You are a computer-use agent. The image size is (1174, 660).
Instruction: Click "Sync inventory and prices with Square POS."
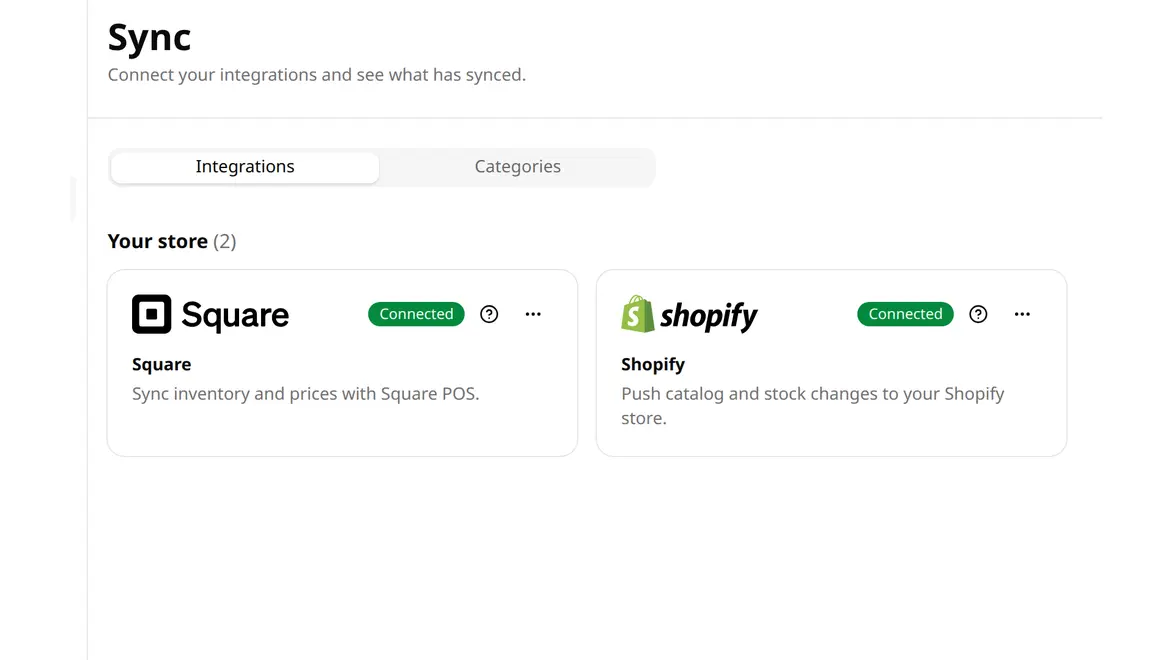[x=305, y=393]
